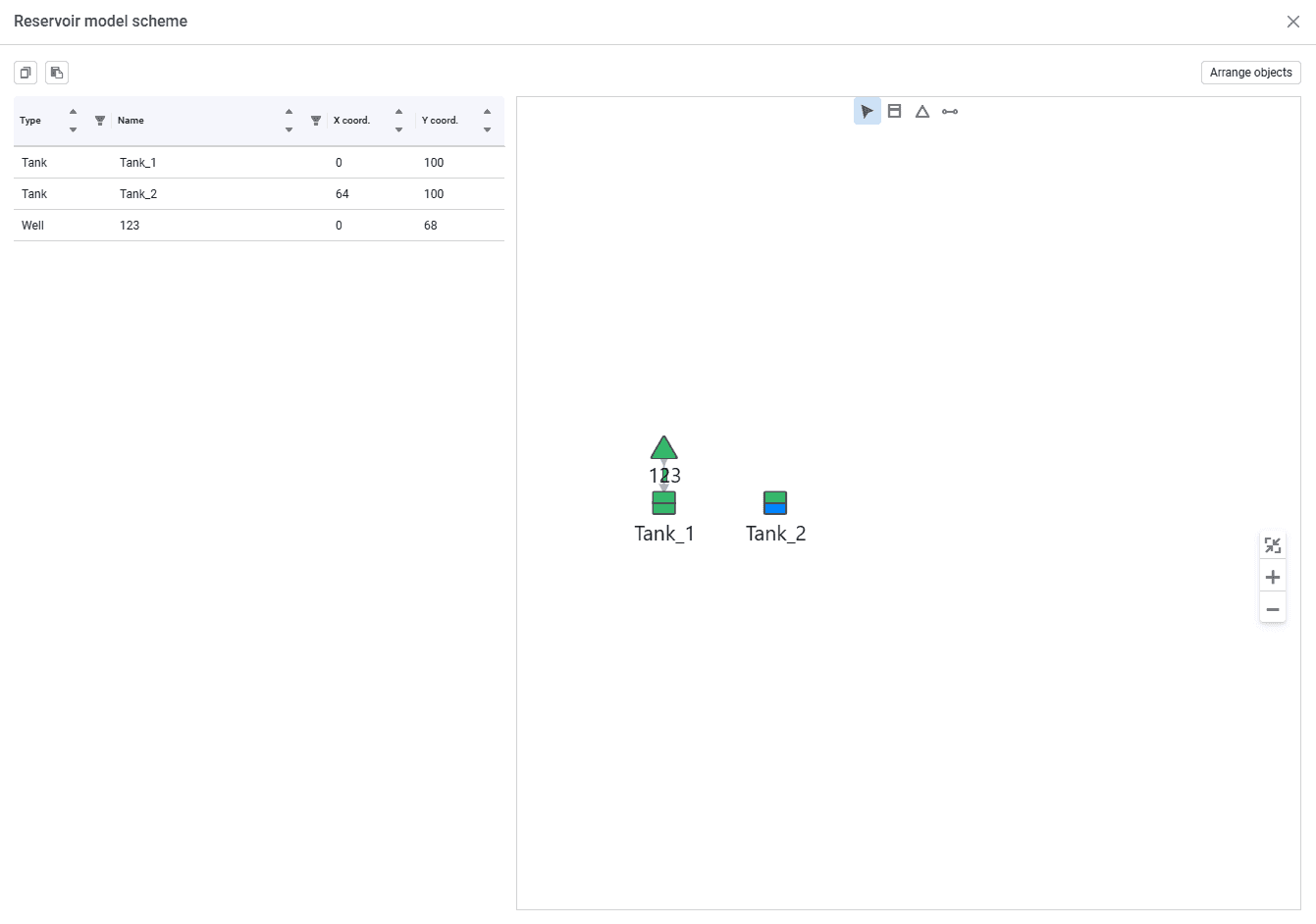Sort Name column descending
The height and width of the screenshot is (924, 1316).
click(289, 129)
